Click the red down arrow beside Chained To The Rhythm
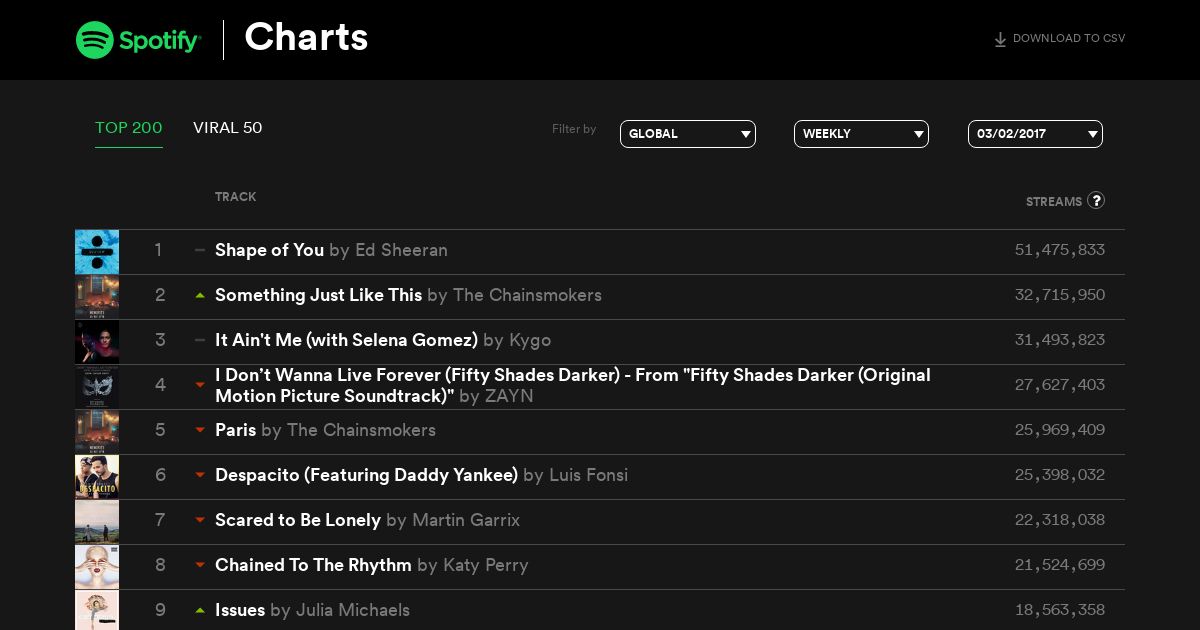 tap(200, 565)
